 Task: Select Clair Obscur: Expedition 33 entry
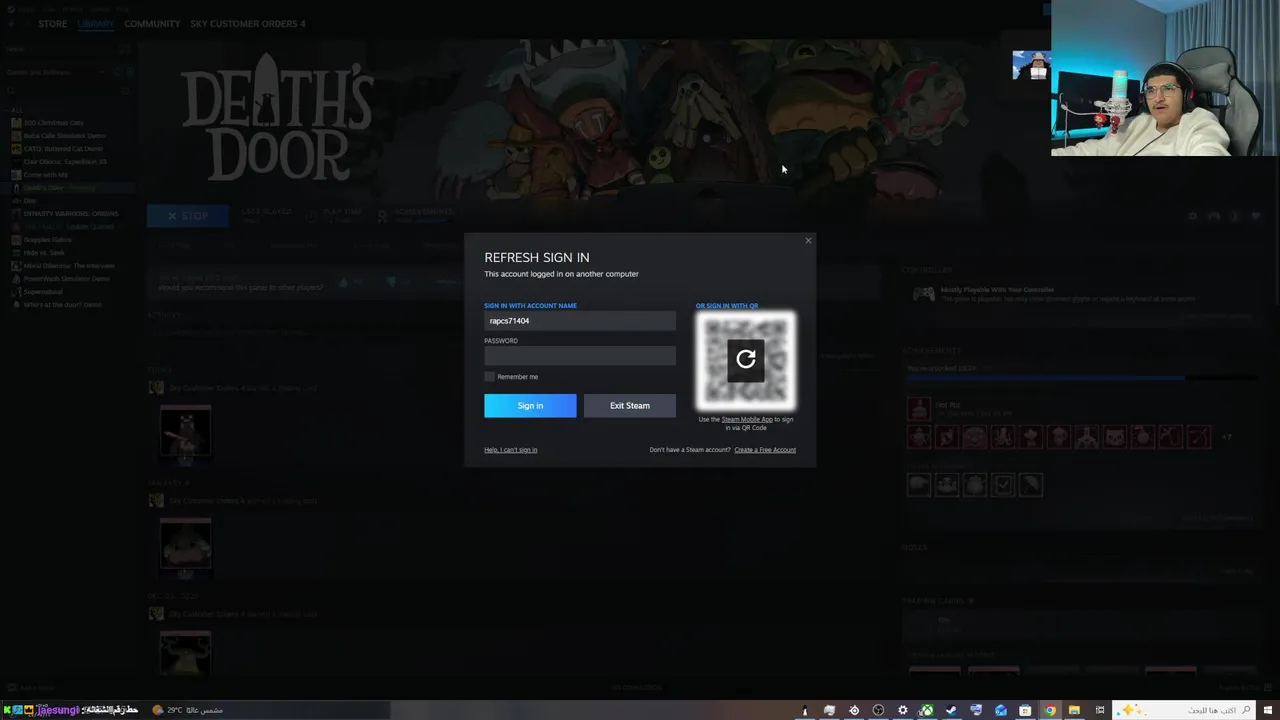pyautogui.click(x=64, y=161)
